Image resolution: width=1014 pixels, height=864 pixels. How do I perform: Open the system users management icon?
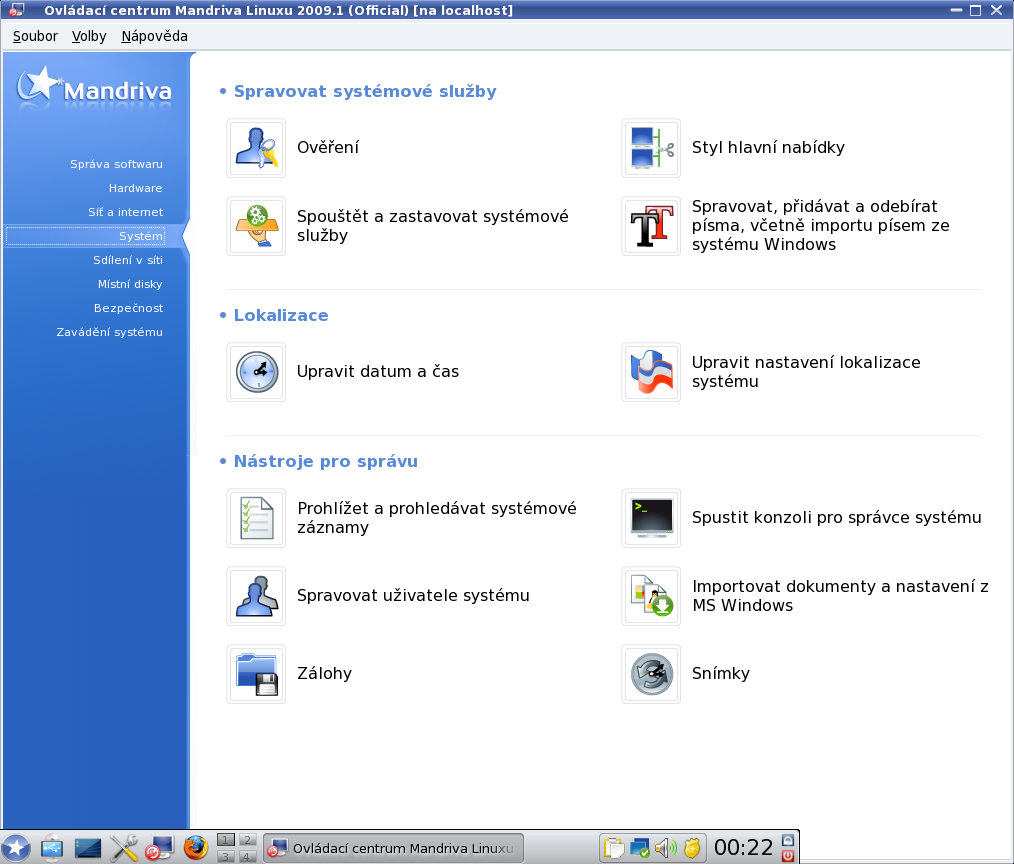(x=256, y=596)
